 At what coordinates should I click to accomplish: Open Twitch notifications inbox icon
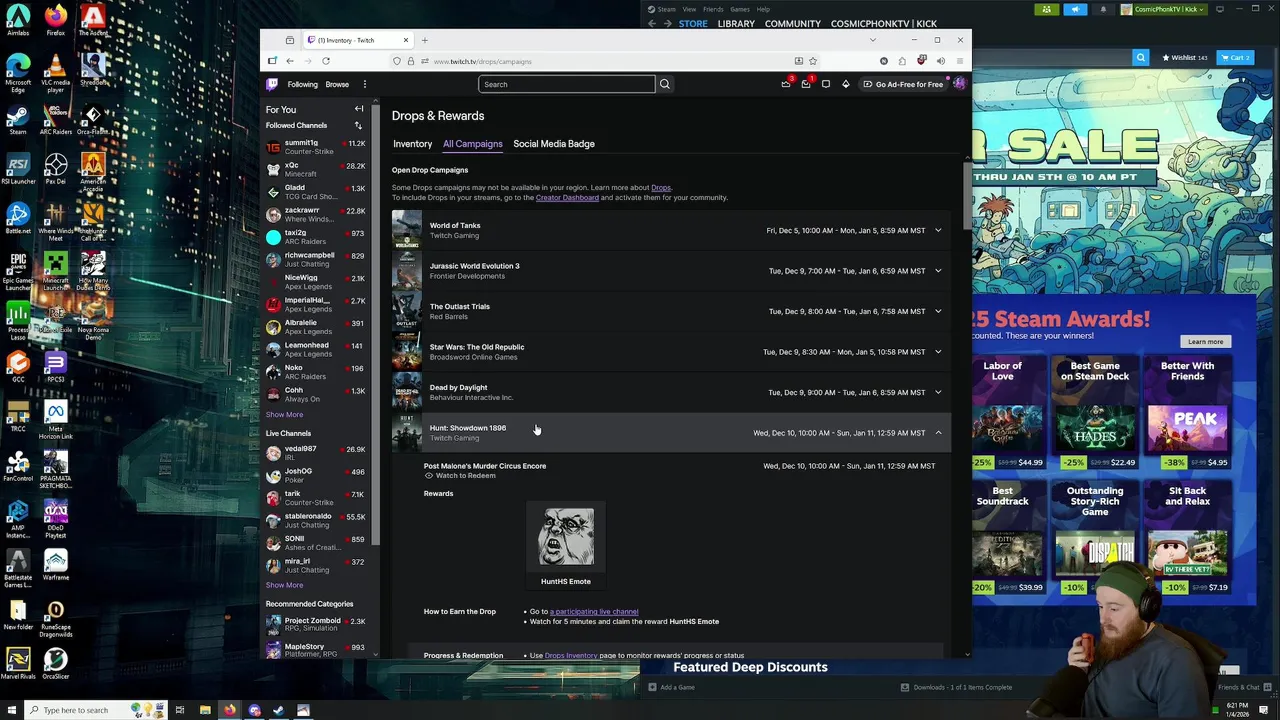pyautogui.click(x=806, y=84)
